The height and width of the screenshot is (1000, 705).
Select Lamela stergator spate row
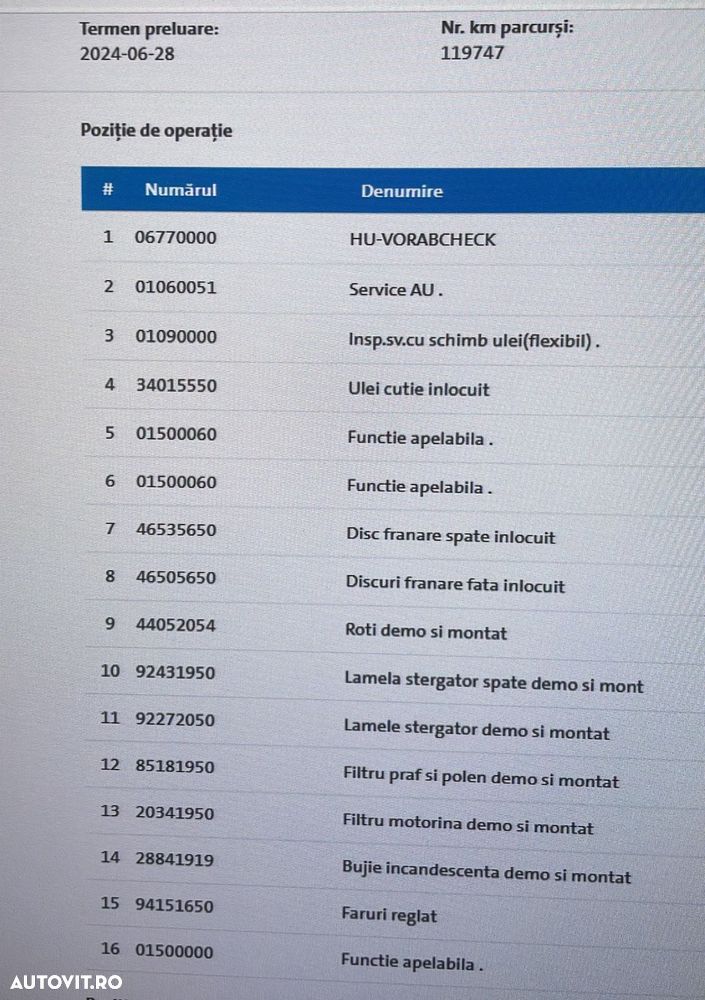[x=493, y=685]
